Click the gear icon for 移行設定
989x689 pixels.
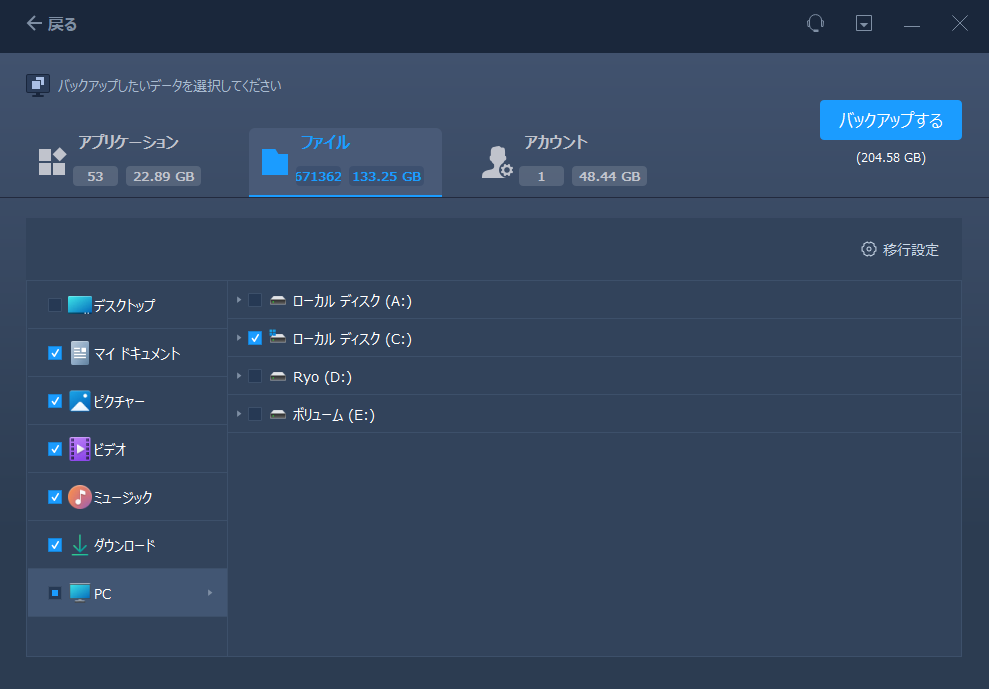(868, 249)
